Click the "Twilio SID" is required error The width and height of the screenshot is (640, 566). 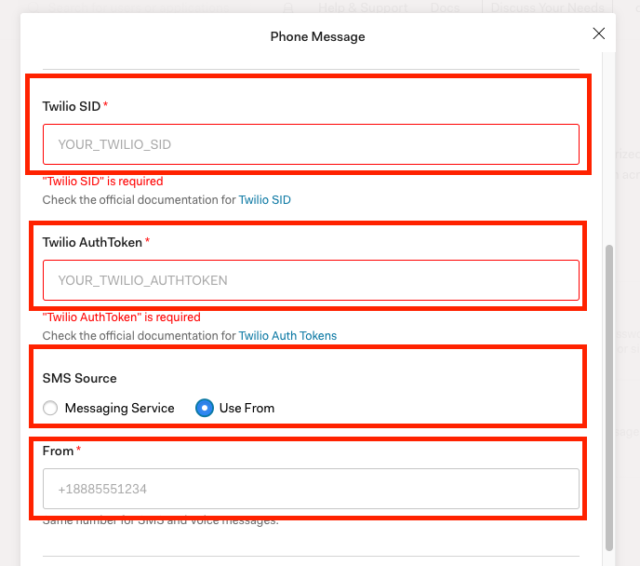[103, 181]
